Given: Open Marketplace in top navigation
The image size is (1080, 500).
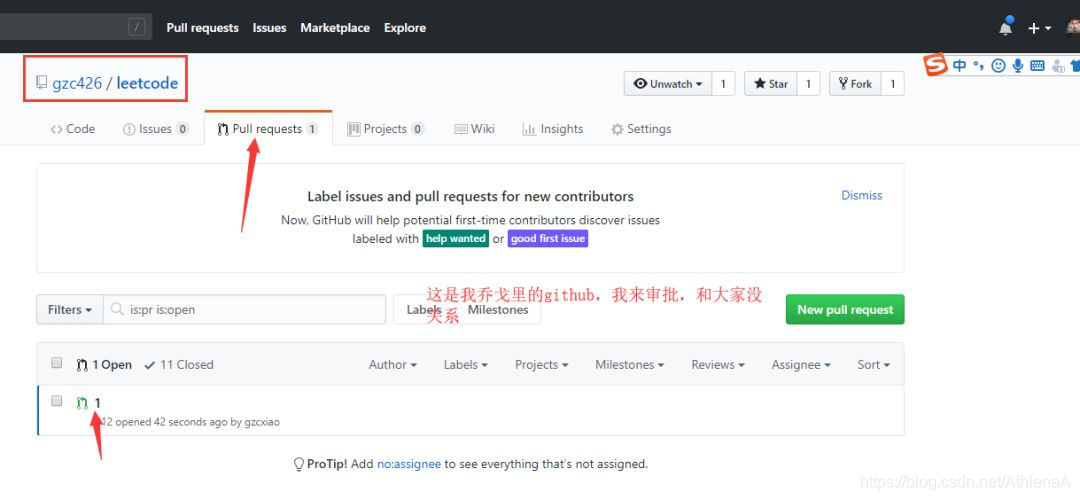Looking at the screenshot, I should 335,28.
